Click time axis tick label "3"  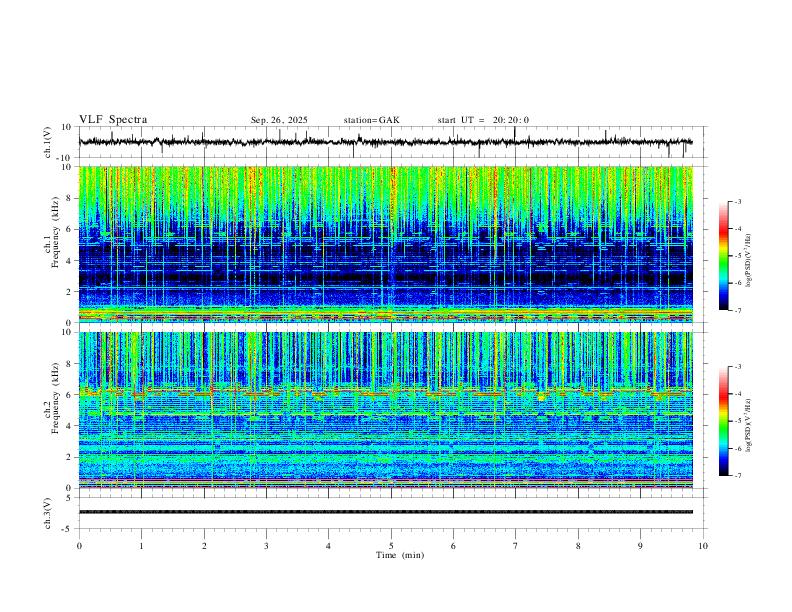(x=266, y=546)
